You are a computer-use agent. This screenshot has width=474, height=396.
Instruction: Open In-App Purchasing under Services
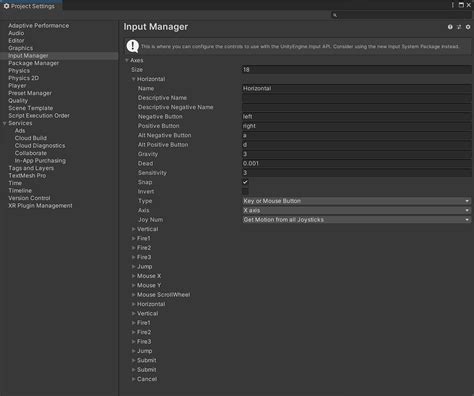pyautogui.click(x=40, y=161)
